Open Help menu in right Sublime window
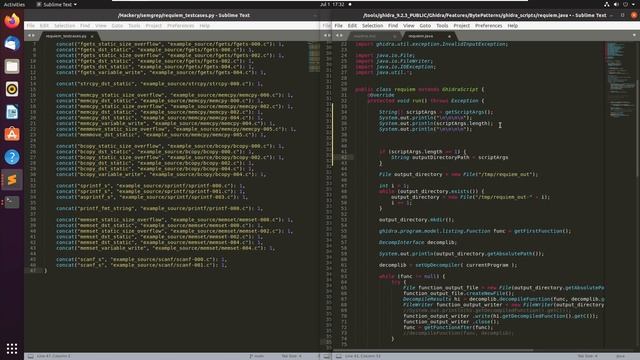This screenshot has width=640, height=360. 513,25
